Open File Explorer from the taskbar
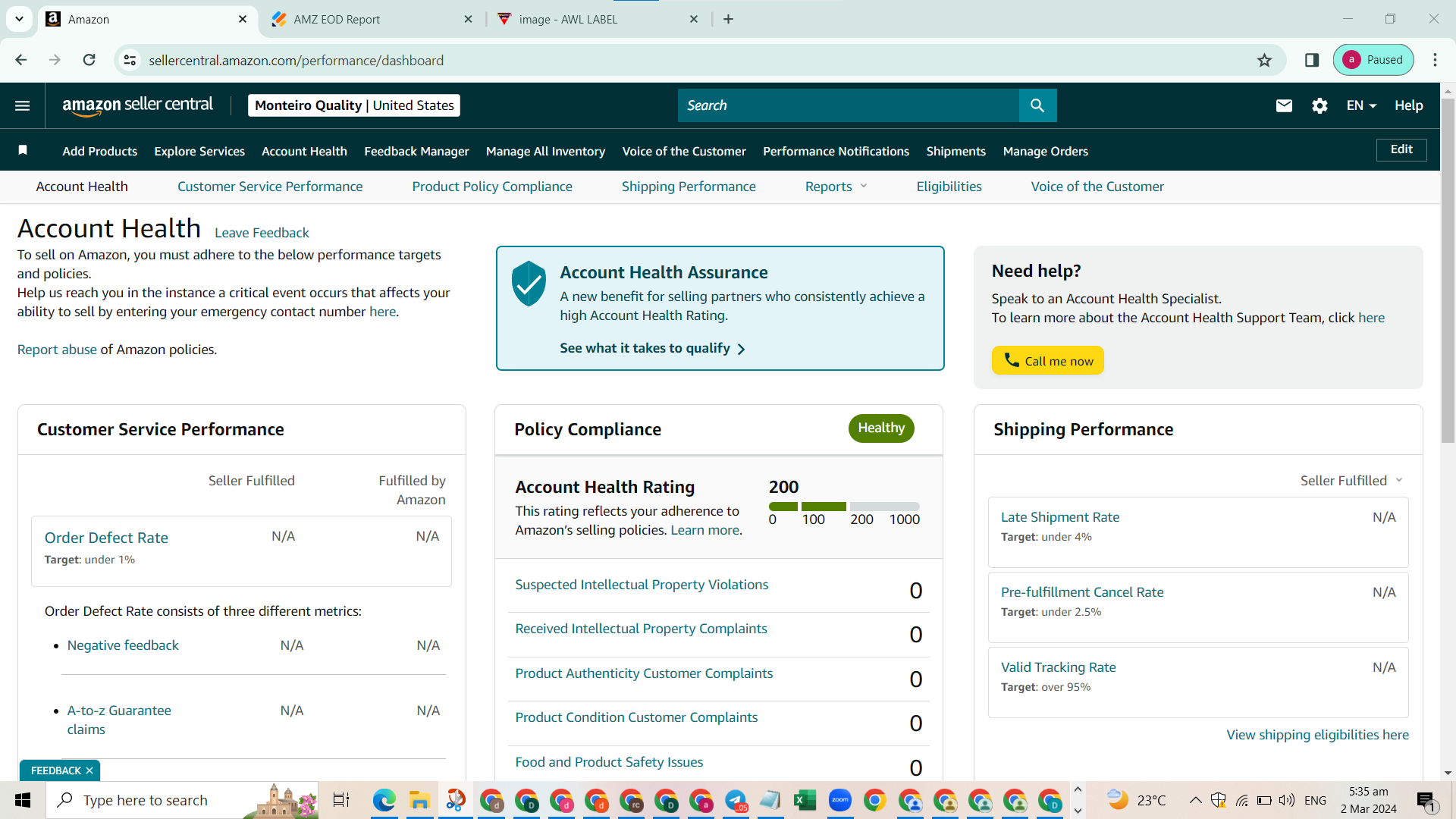This screenshot has width=1456, height=819. click(x=419, y=800)
